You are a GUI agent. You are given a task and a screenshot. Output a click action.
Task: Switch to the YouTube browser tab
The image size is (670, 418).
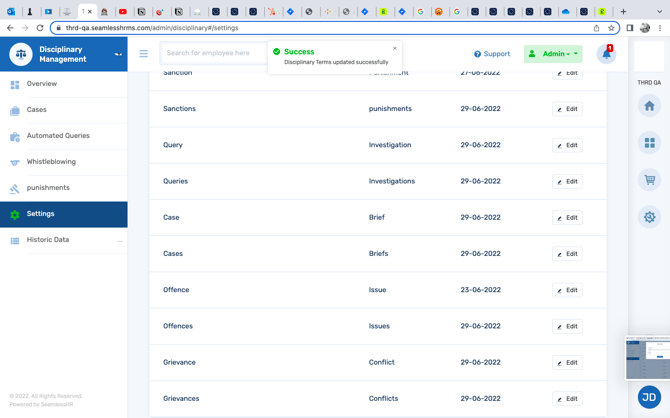click(123, 12)
